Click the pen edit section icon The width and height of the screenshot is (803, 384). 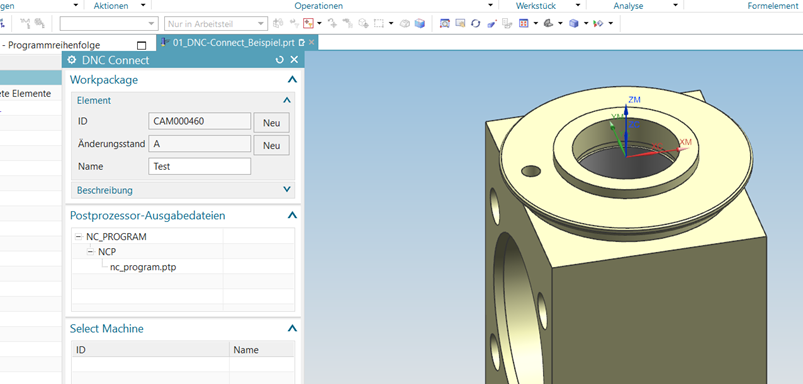[492, 23]
